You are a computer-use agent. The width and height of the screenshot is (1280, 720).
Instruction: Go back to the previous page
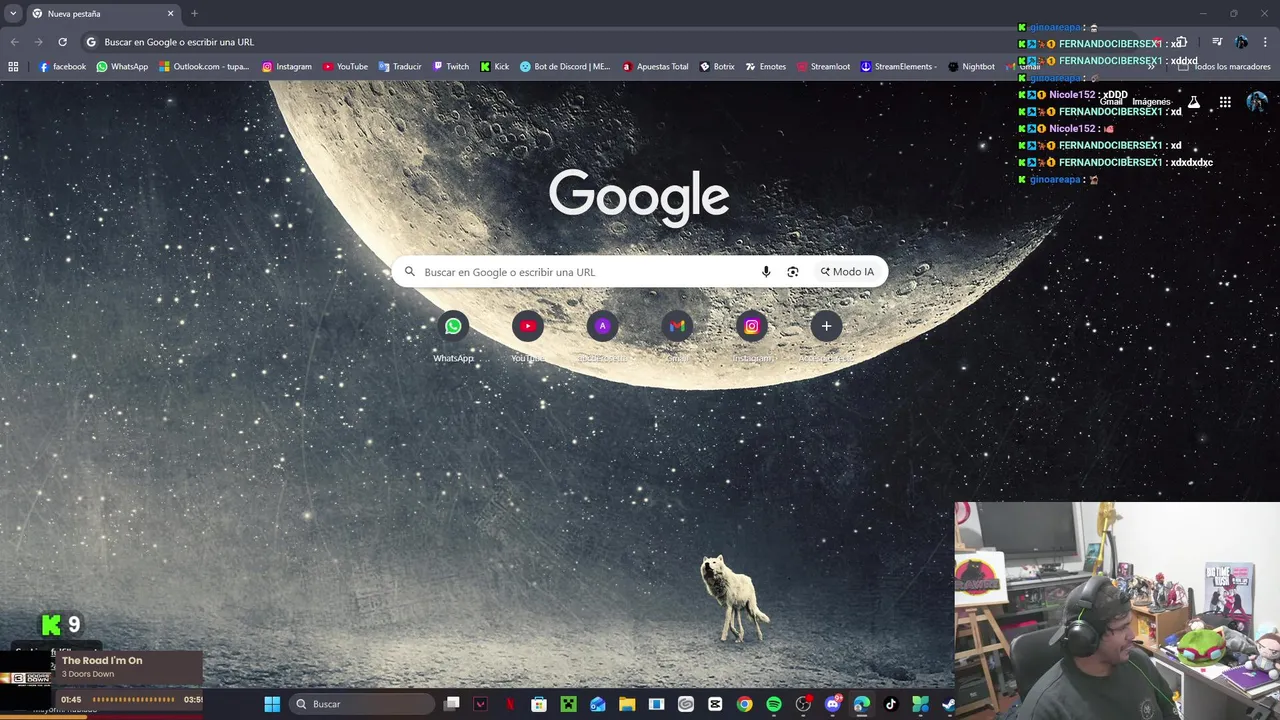coord(14,42)
